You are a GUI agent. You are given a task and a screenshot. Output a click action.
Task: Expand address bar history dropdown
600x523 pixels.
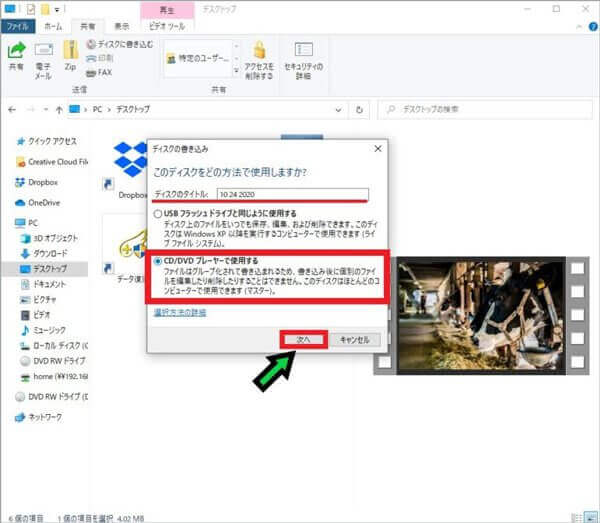(x=338, y=110)
